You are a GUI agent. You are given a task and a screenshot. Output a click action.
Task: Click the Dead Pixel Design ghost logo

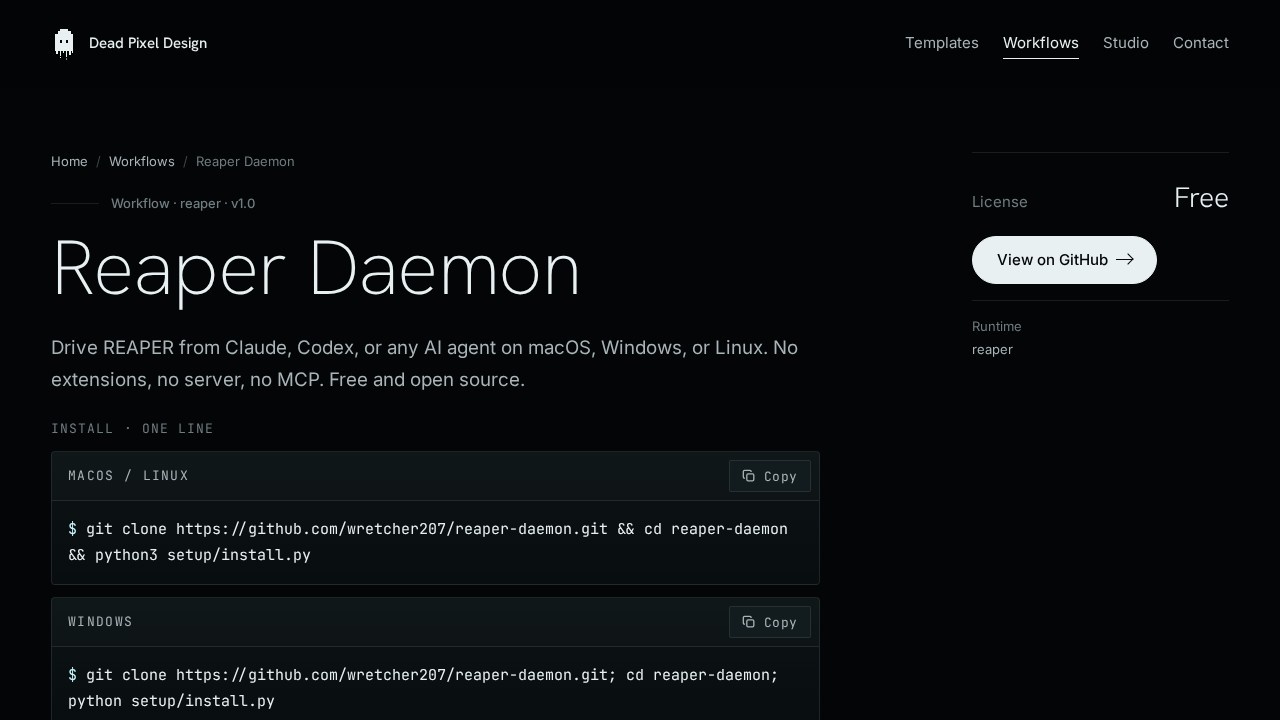coord(64,43)
